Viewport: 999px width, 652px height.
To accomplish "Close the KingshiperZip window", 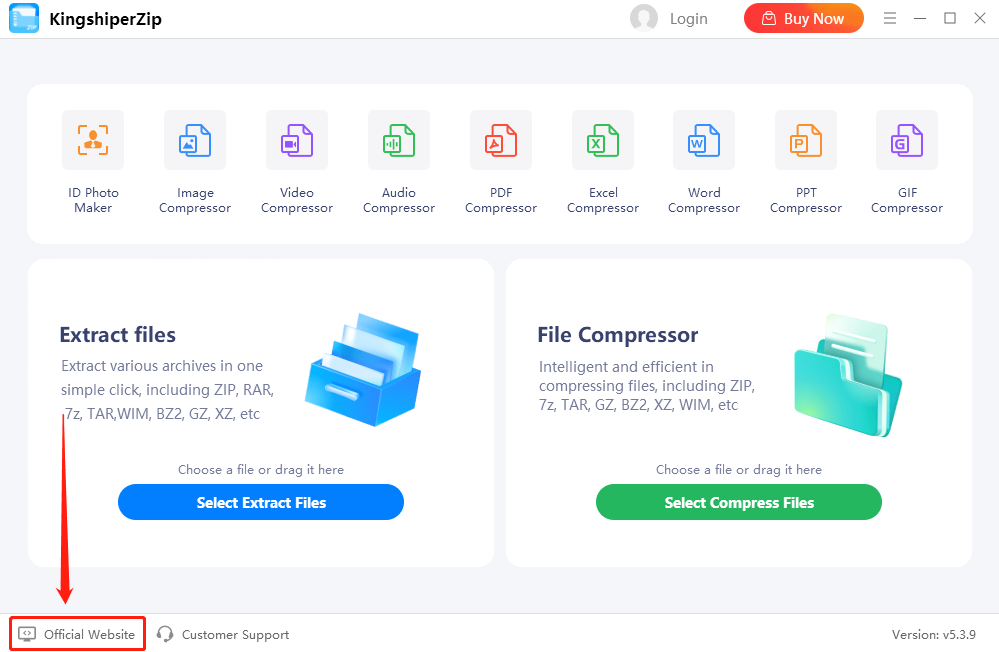I will point(980,18).
